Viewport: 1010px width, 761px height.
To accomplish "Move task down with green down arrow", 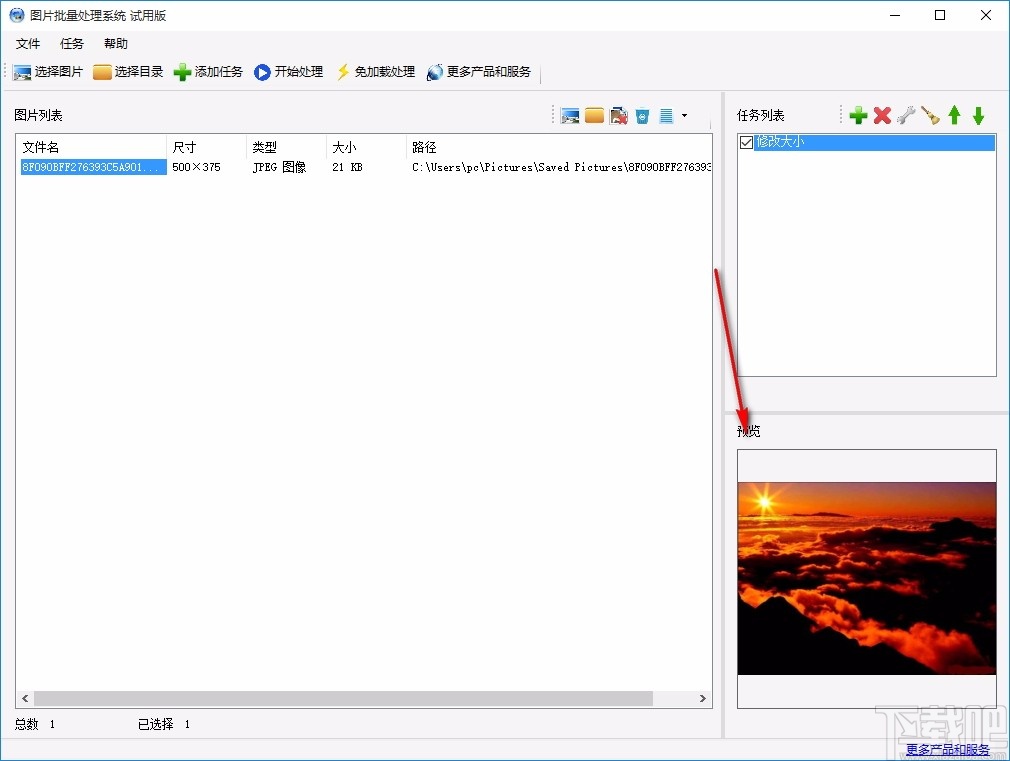I will pos(978,115).
